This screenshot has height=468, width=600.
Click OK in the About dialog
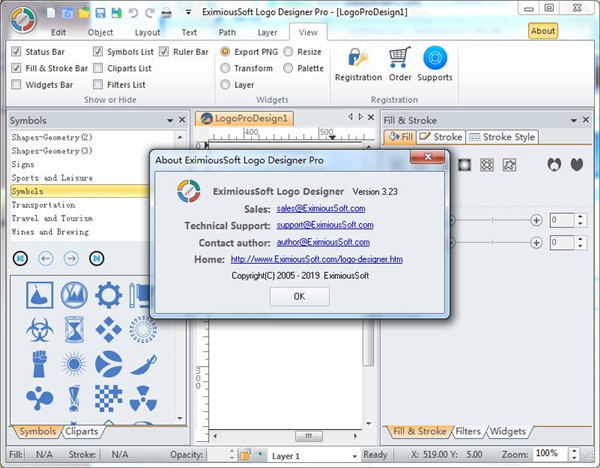[x=299, y=297]
